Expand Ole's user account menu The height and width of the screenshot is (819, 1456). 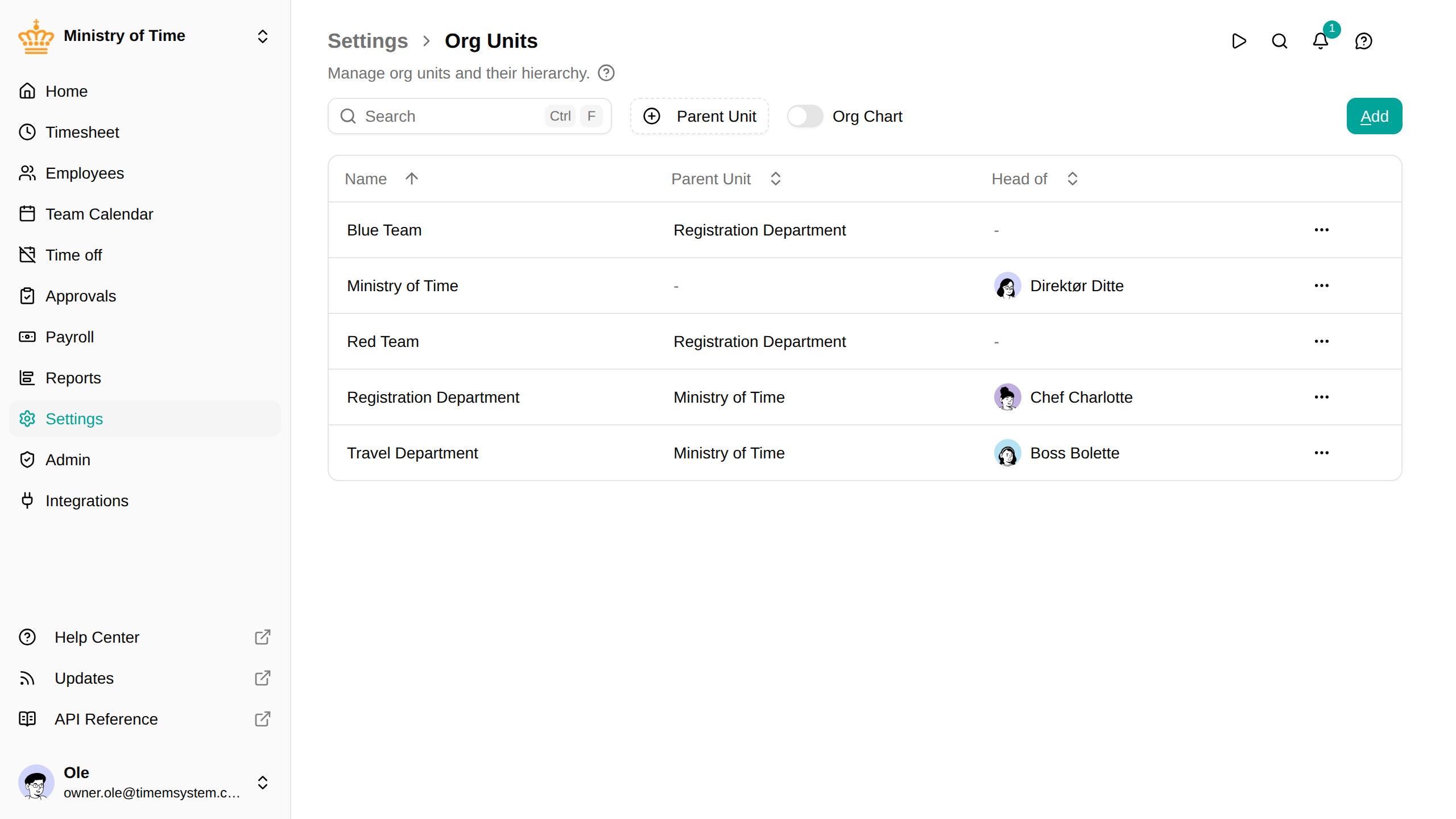point(263,783)
